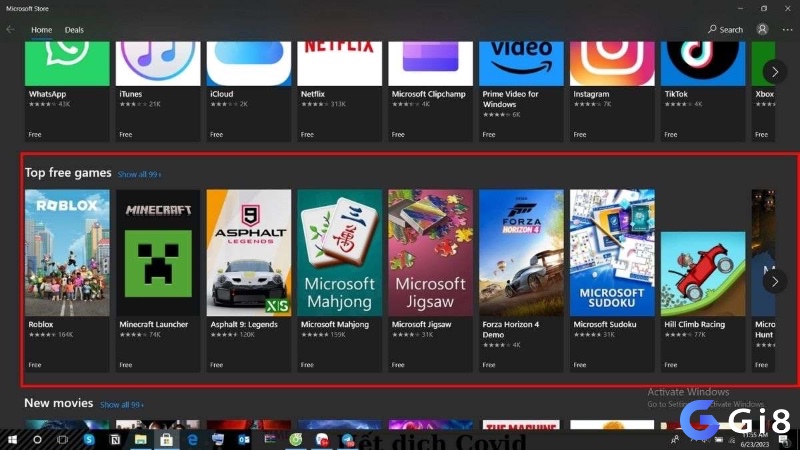The image size is (800, 450).
Task: Select the Microsoft Mahjong game cover
Action: (x=339, y=253)
